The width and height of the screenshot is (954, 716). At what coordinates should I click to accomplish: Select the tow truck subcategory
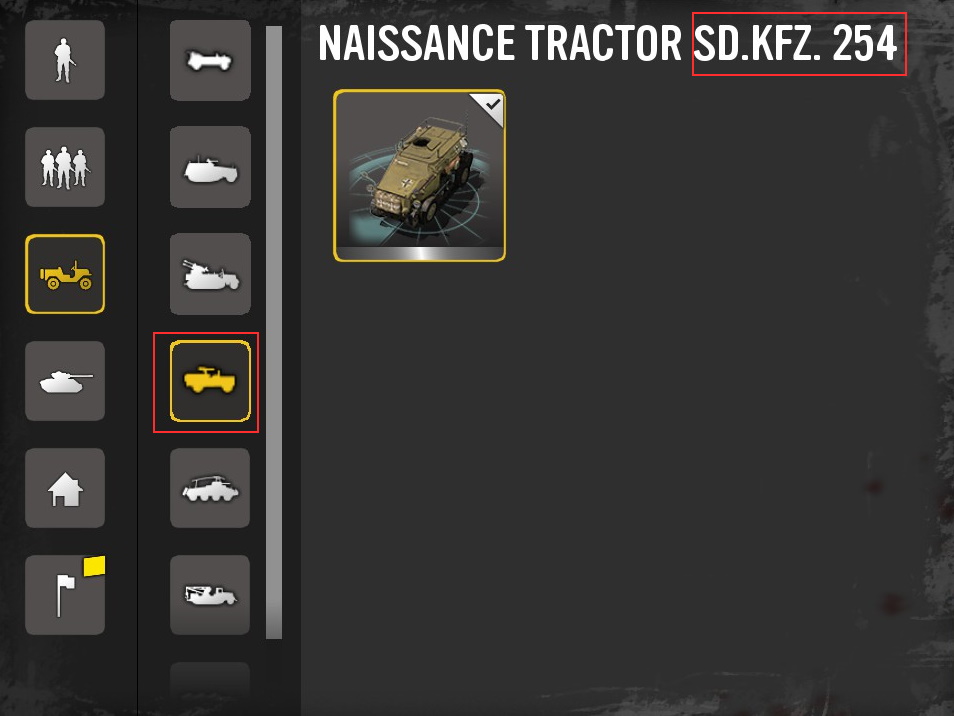[x=210, y=595]
